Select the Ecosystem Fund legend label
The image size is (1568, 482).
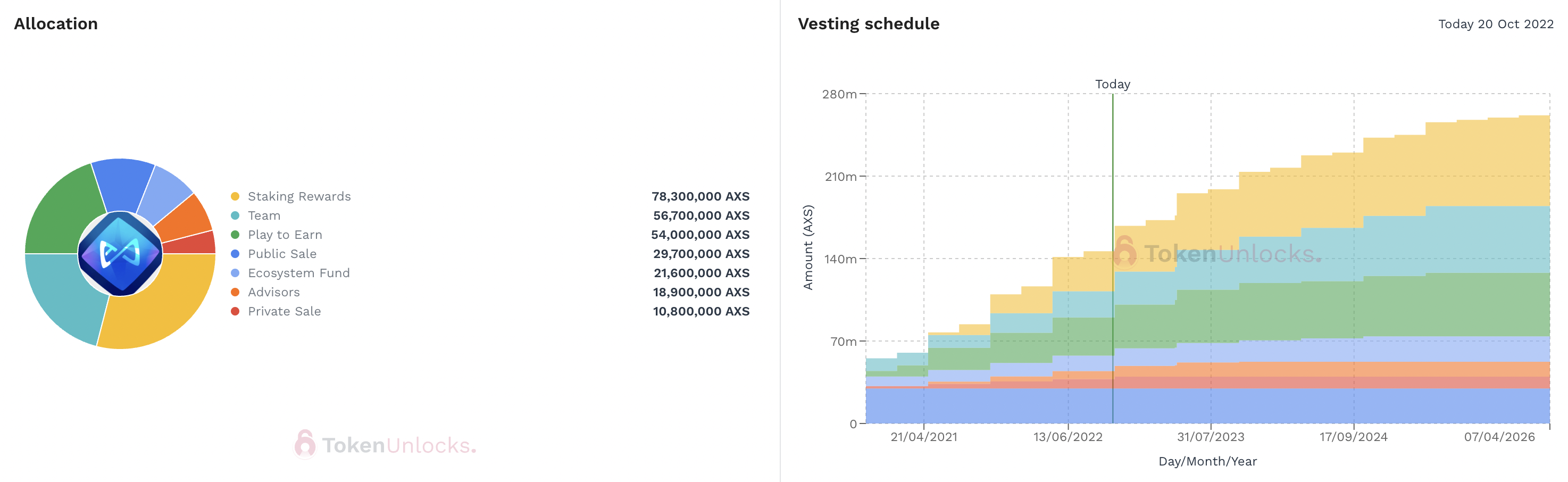[298, 273]
